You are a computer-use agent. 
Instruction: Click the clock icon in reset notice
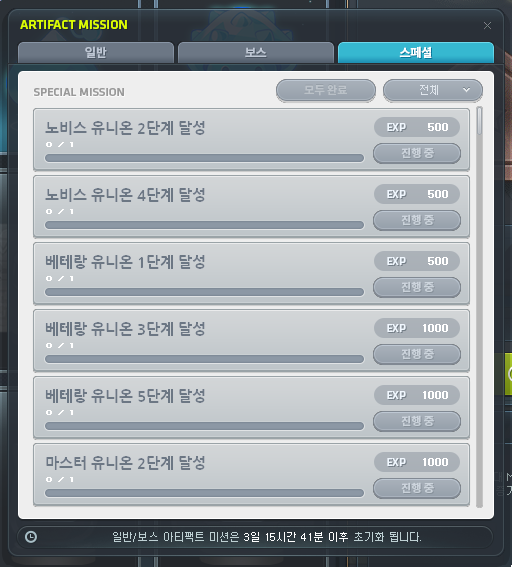click(31, 537)
